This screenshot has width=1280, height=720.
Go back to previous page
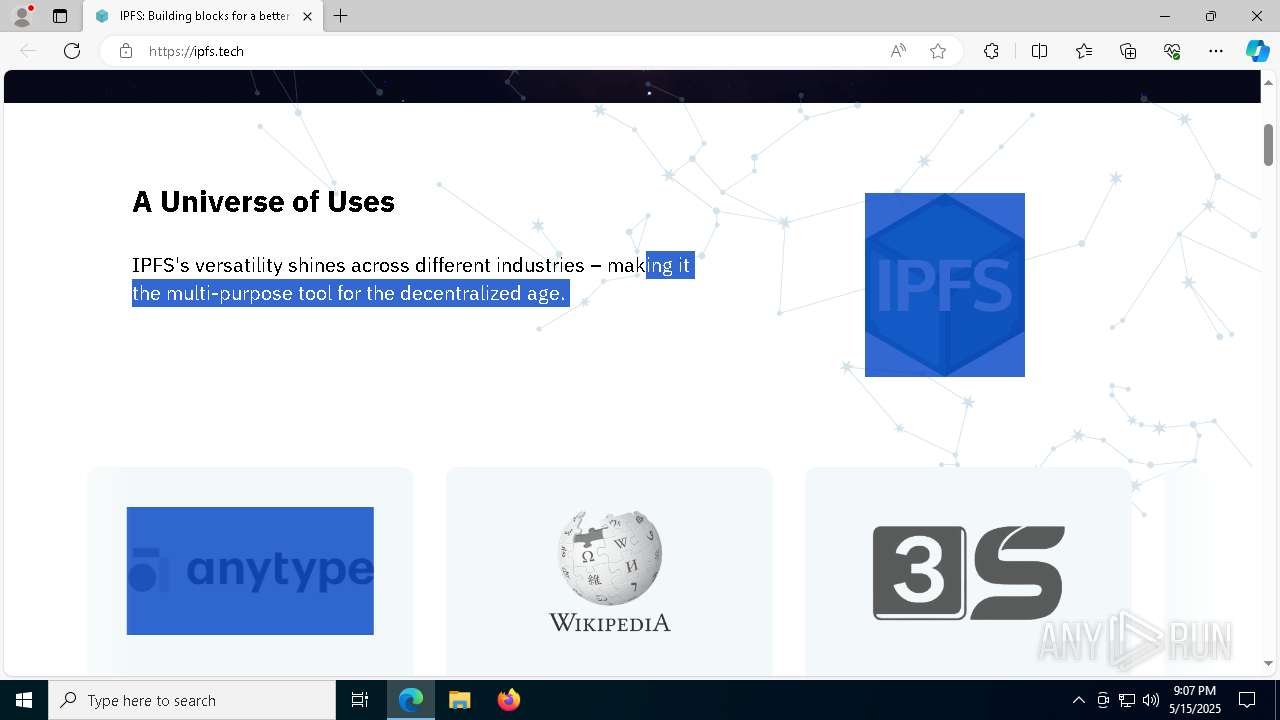tap(28, 51)
